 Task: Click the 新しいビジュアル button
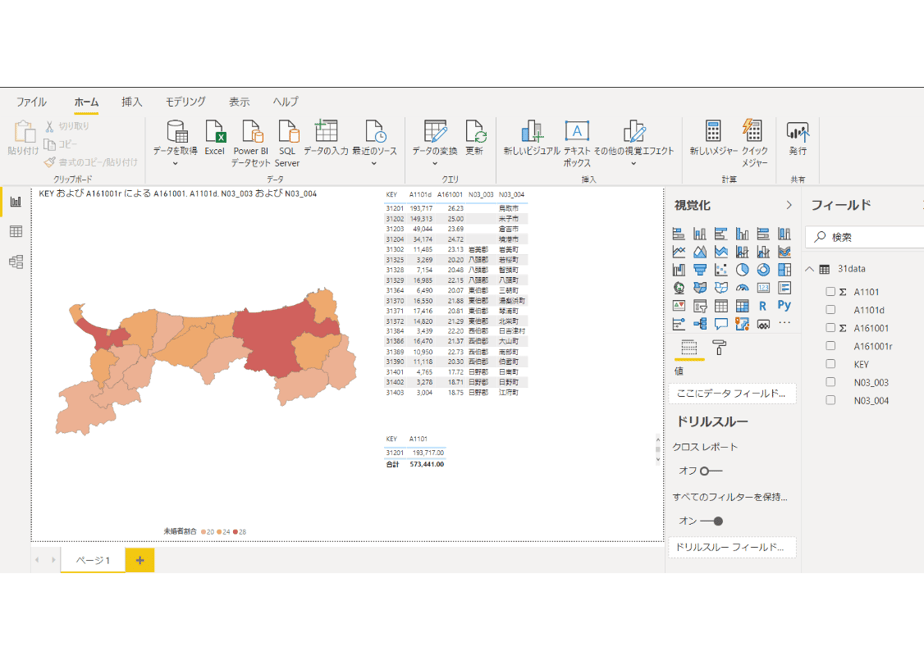pyautogui.click(x=532, y=138)
